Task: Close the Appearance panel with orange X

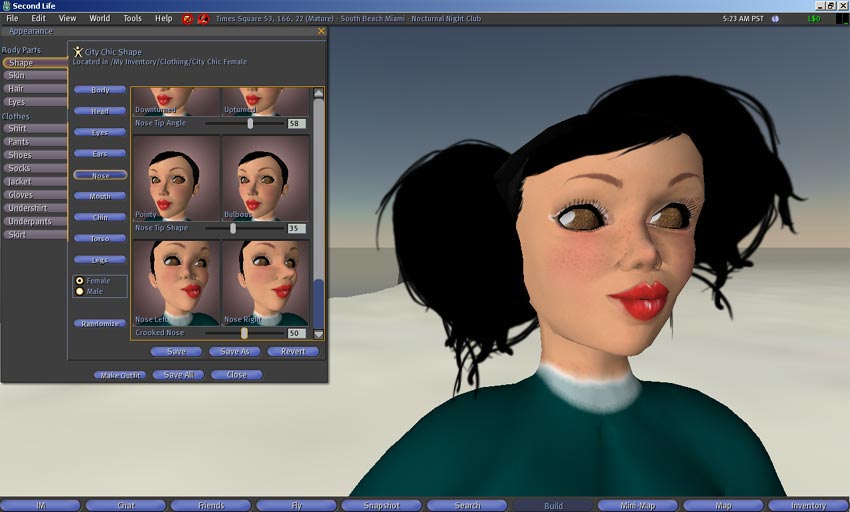Action: [321, 31]
